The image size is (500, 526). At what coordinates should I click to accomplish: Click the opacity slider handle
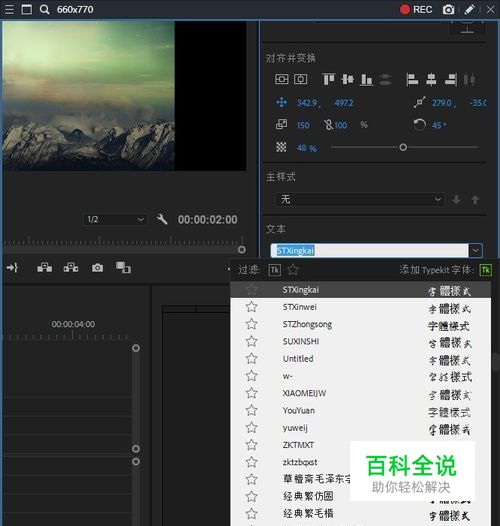(403, 147)
